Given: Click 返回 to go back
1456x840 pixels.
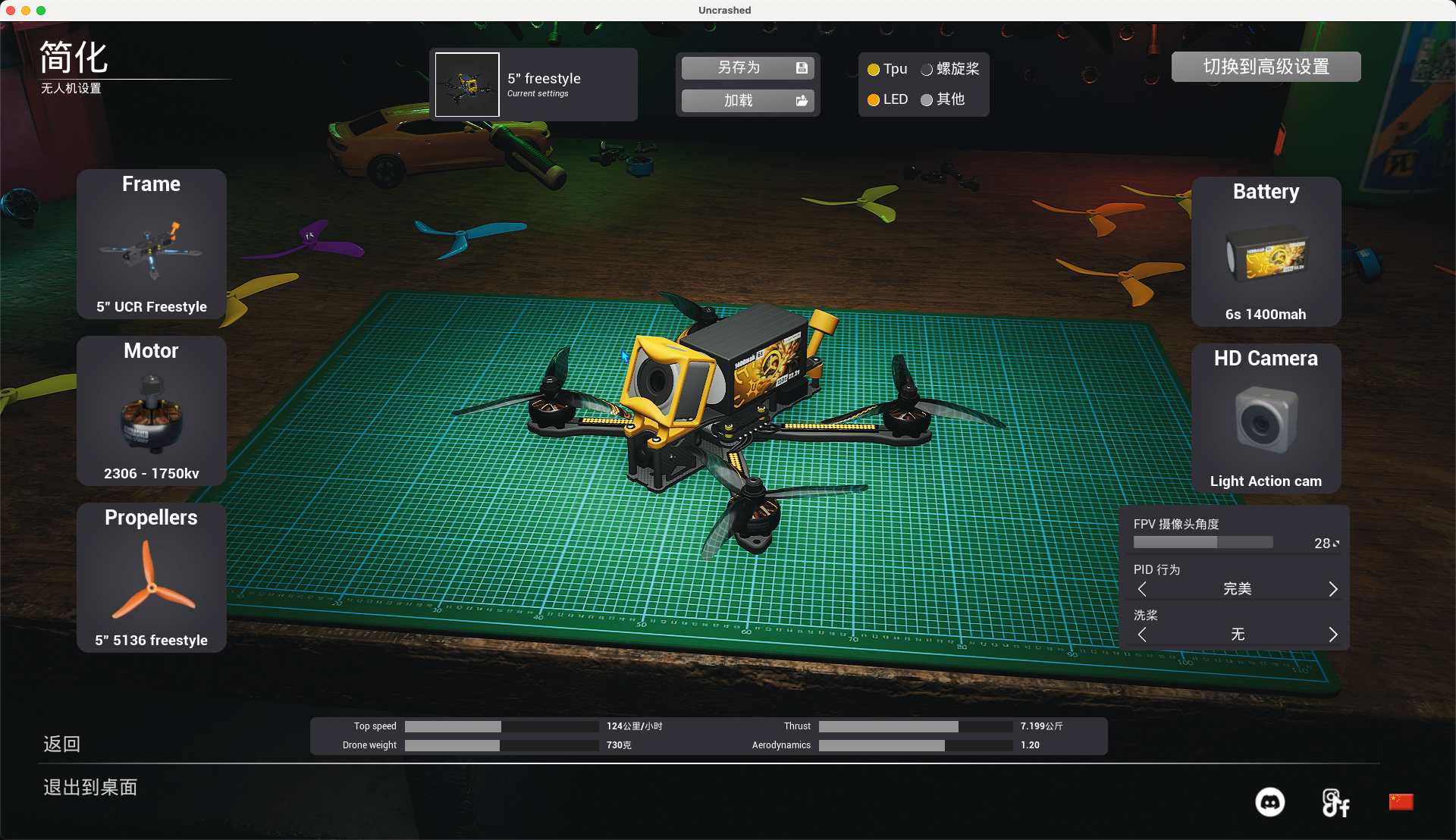Looking at the screenshot, I should pyautogui.click(x=61, y=744).
